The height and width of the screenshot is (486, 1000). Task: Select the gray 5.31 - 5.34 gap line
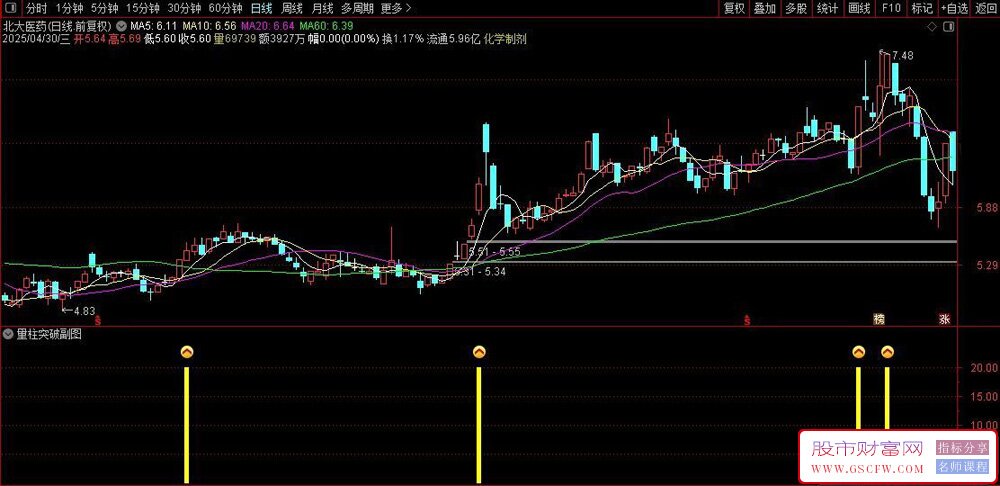coord(705,262)
